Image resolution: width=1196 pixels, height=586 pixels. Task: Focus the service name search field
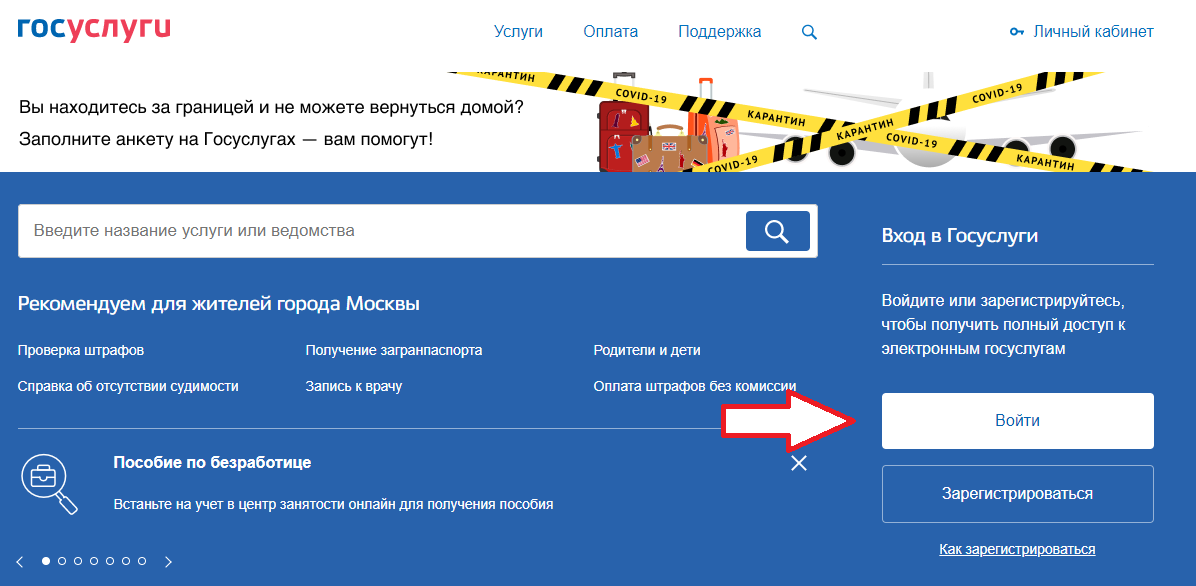coord(381,230)
